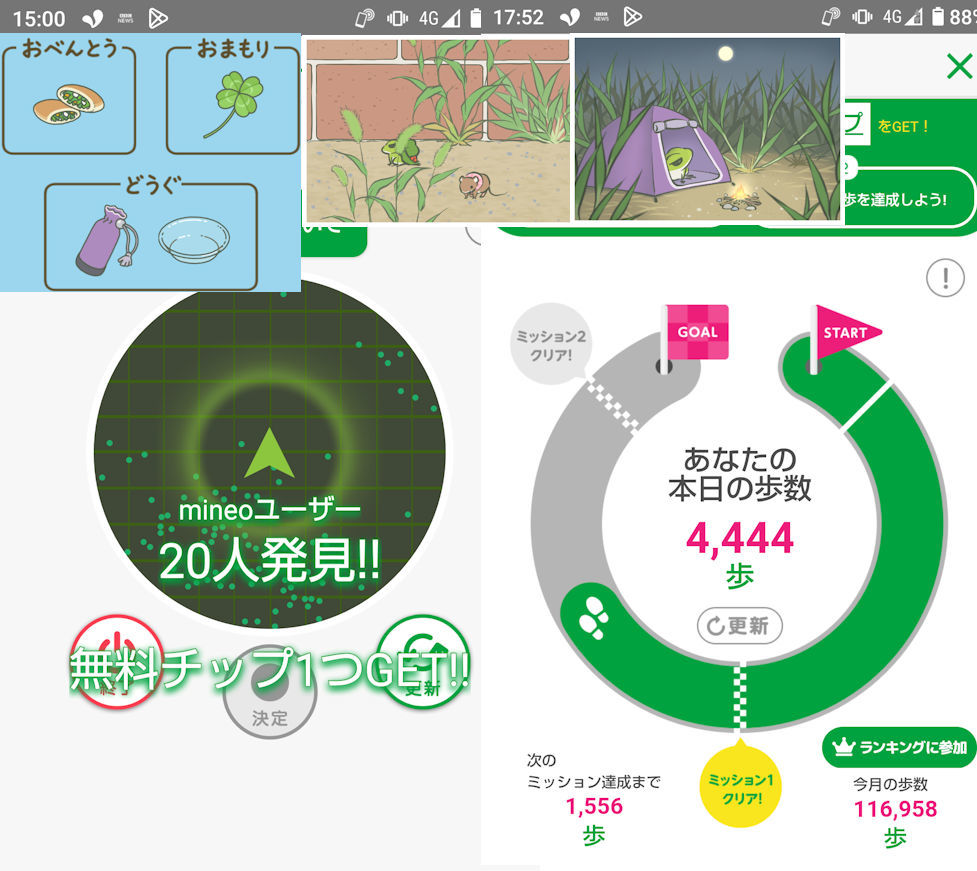The image size is (977, 871).
Task: Tap the yellow ミッション1 クリア! badge
Action: pyautogui.click(x=740, y=788)
